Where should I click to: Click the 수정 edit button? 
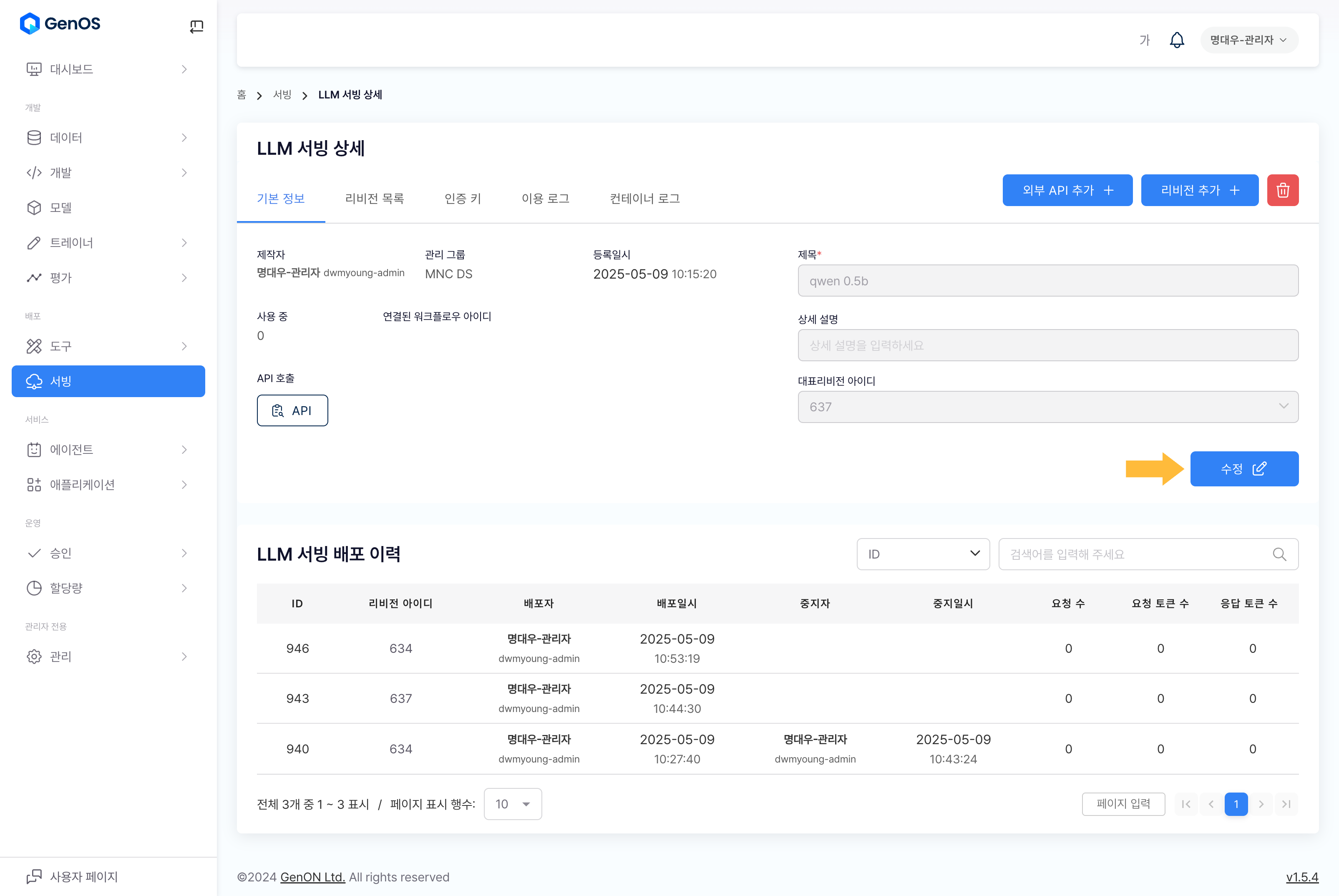[x=1243, y=469]
